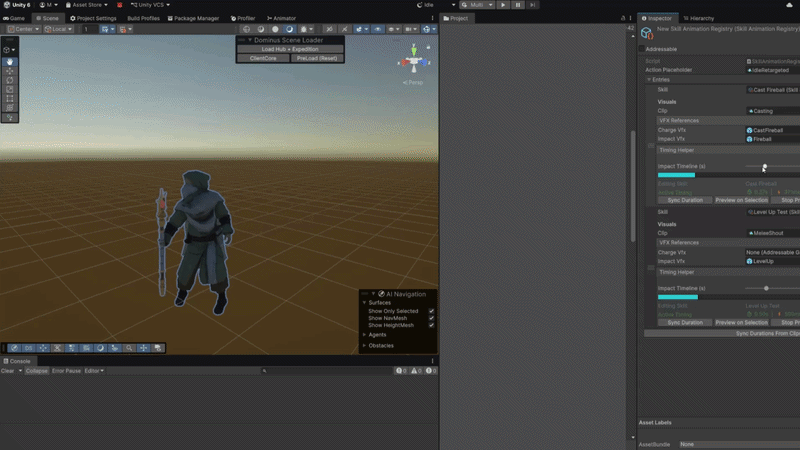Select the Rect transform tool
Screen dimensions: 800x450
pos(10,98)
